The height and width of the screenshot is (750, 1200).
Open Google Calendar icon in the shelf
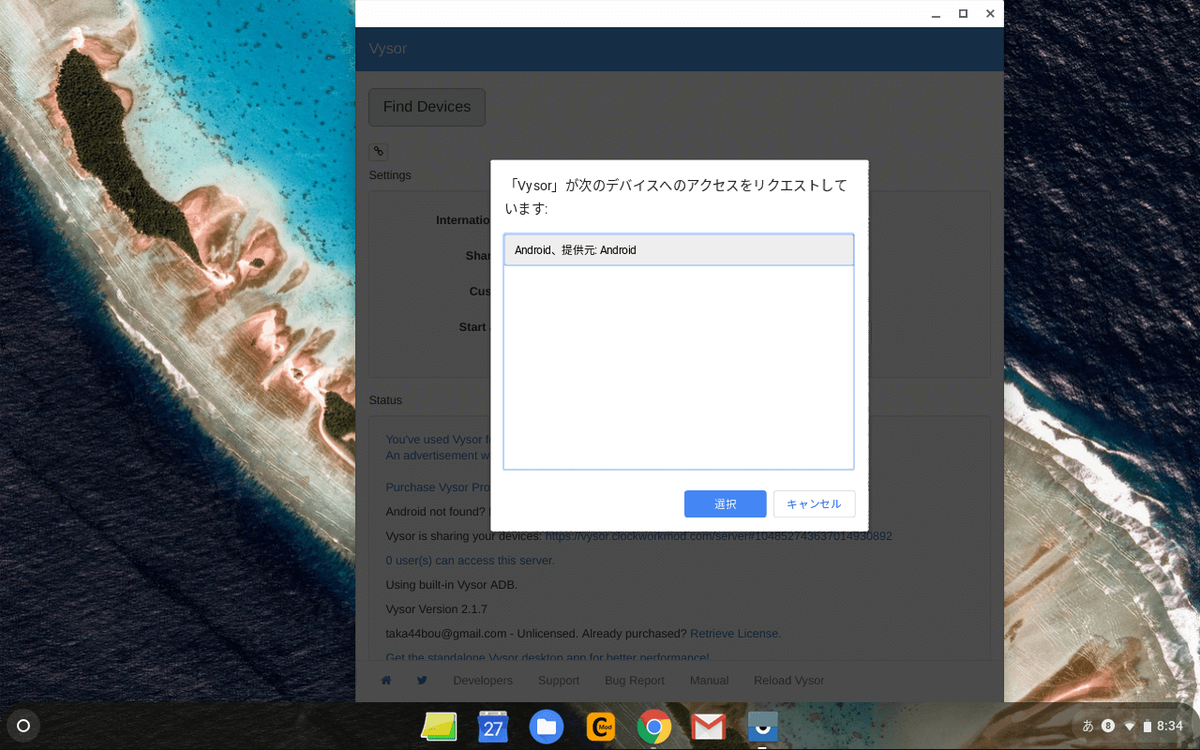(493, 726)
